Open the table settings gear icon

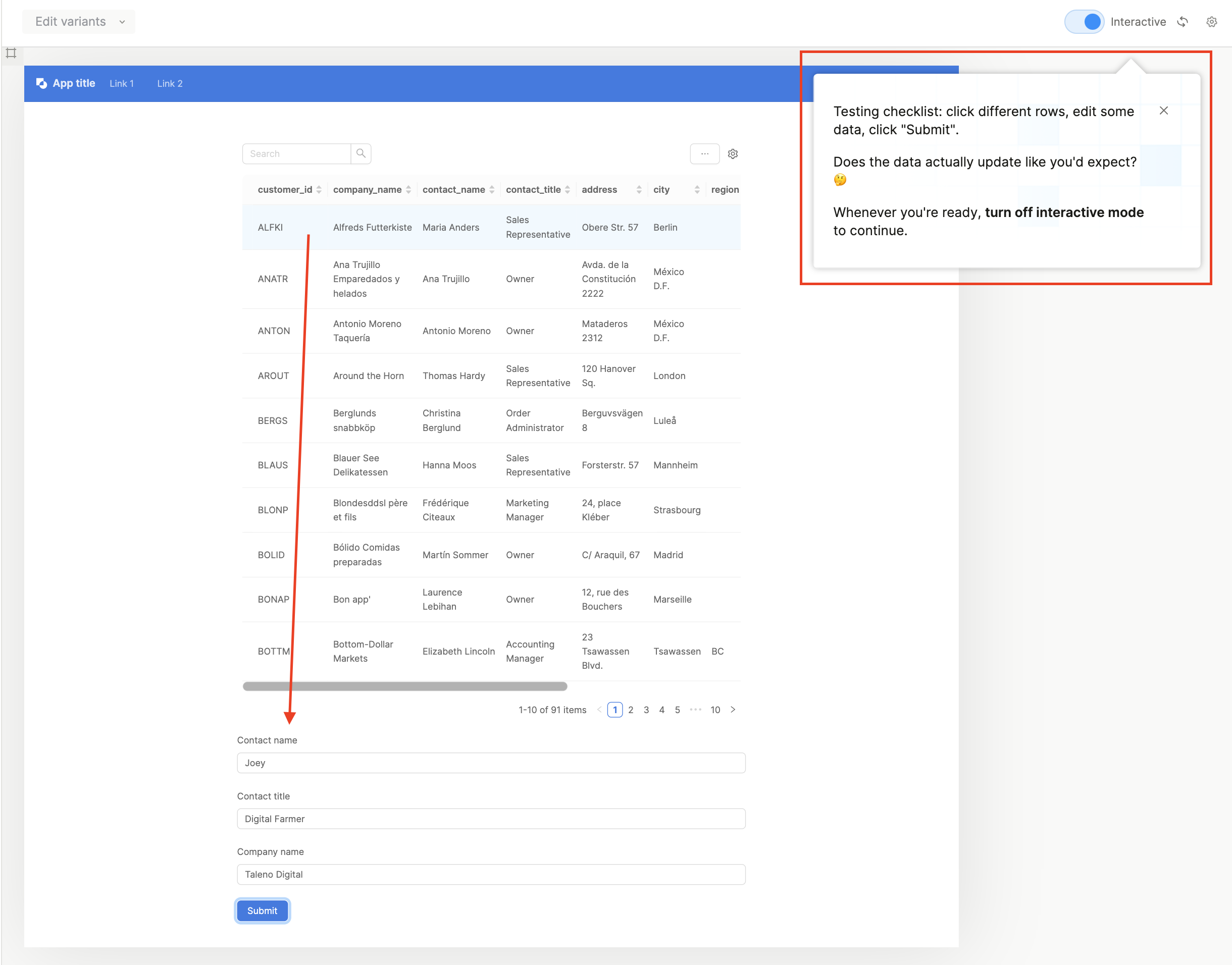[x=733, y=153]
